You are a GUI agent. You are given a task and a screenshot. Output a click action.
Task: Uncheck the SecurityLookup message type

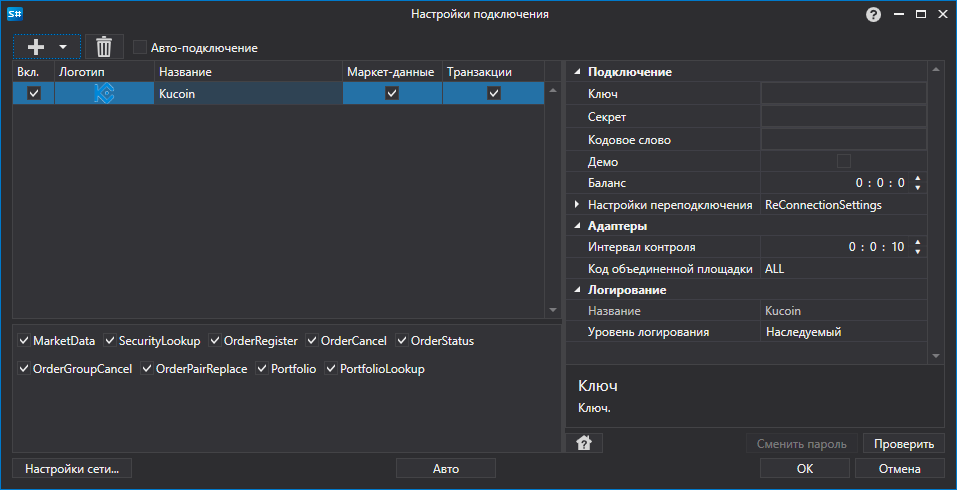[x=110, y=340]
